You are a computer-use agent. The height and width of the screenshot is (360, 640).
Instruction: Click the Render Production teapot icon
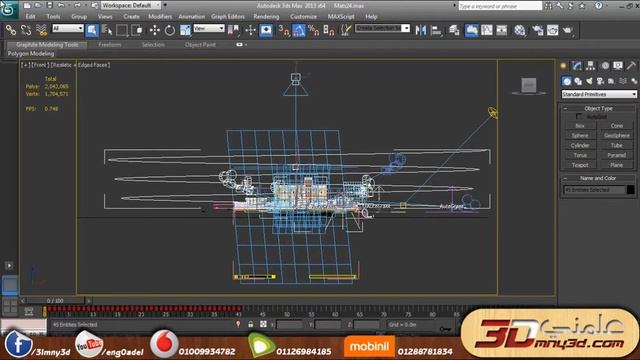tap(568, 30)
